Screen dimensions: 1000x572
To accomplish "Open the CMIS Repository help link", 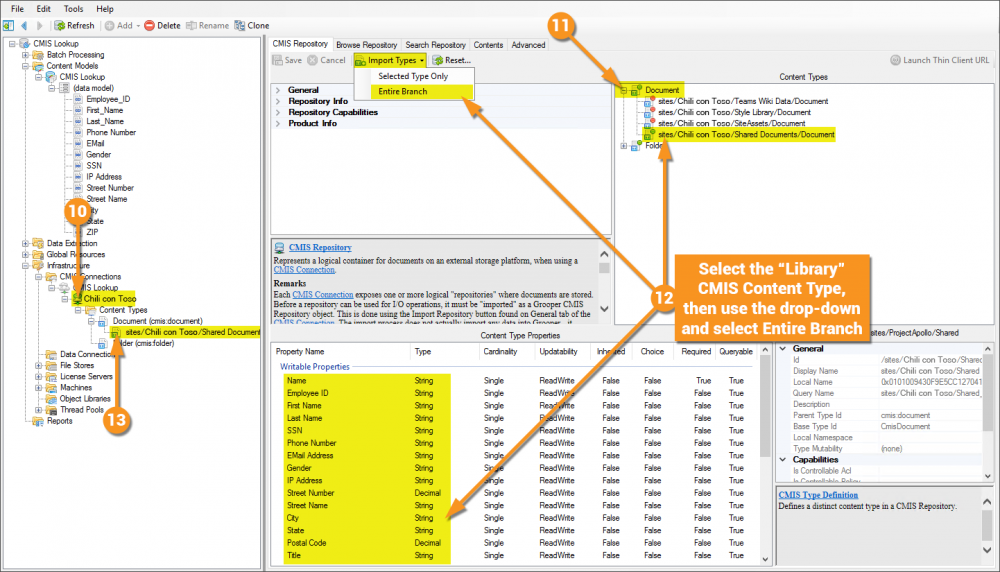I will coord(320,247).
